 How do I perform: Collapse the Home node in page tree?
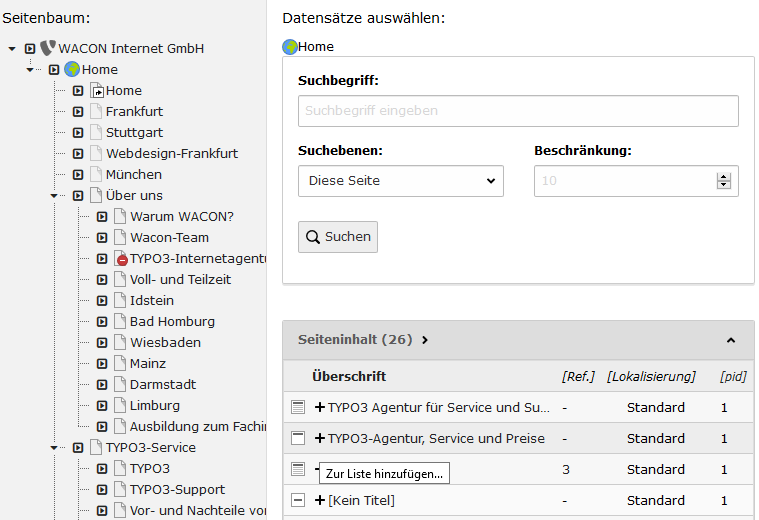click(x=30, y=70)
